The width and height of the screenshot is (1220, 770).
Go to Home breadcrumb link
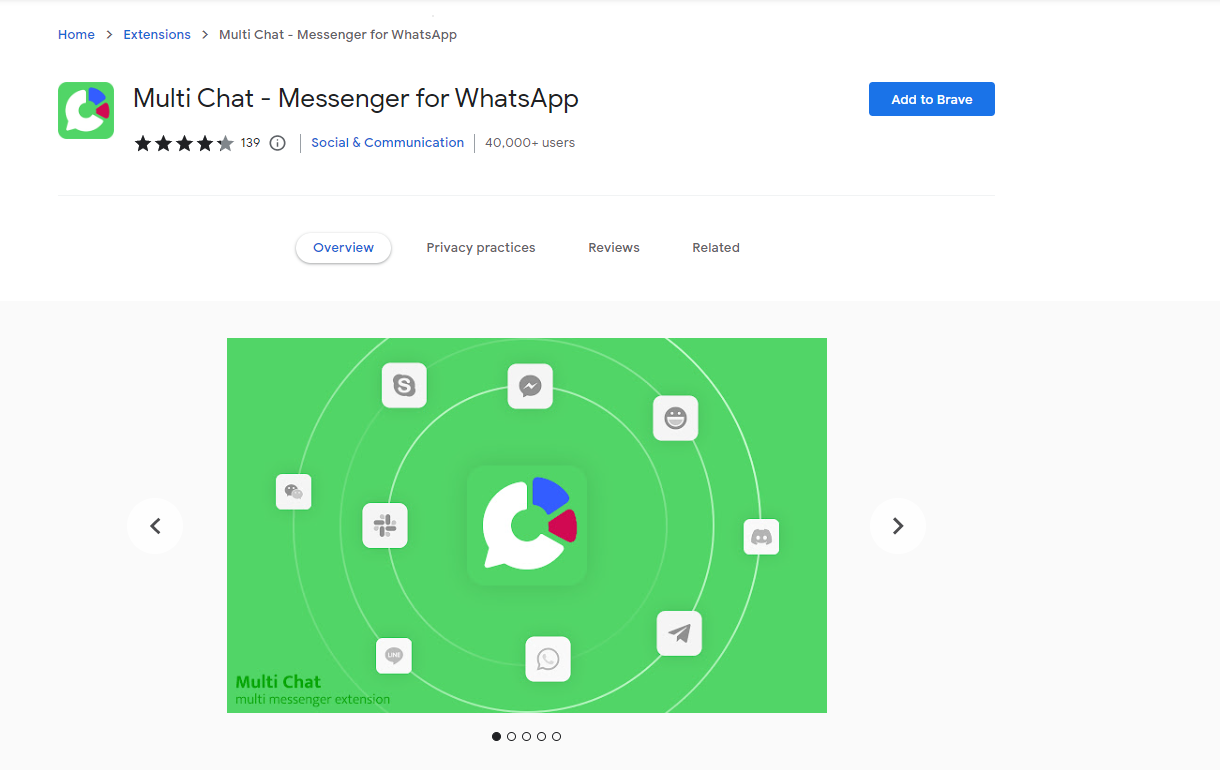pos(76,34)
